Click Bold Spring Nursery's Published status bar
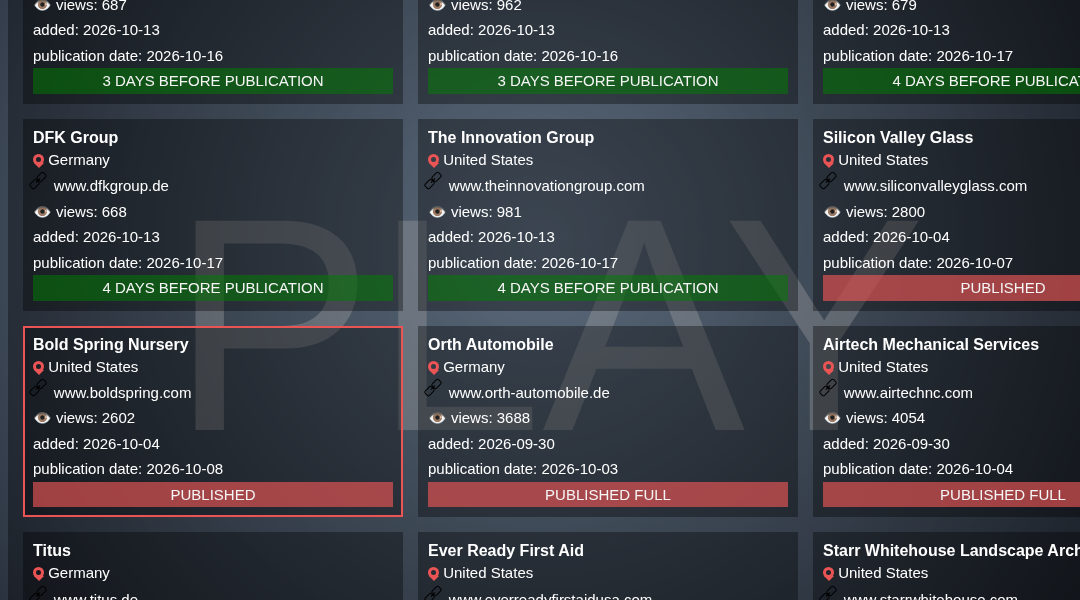Image resolution: width=1080 pixels, height=600 pixels. [x=213, y=495]
